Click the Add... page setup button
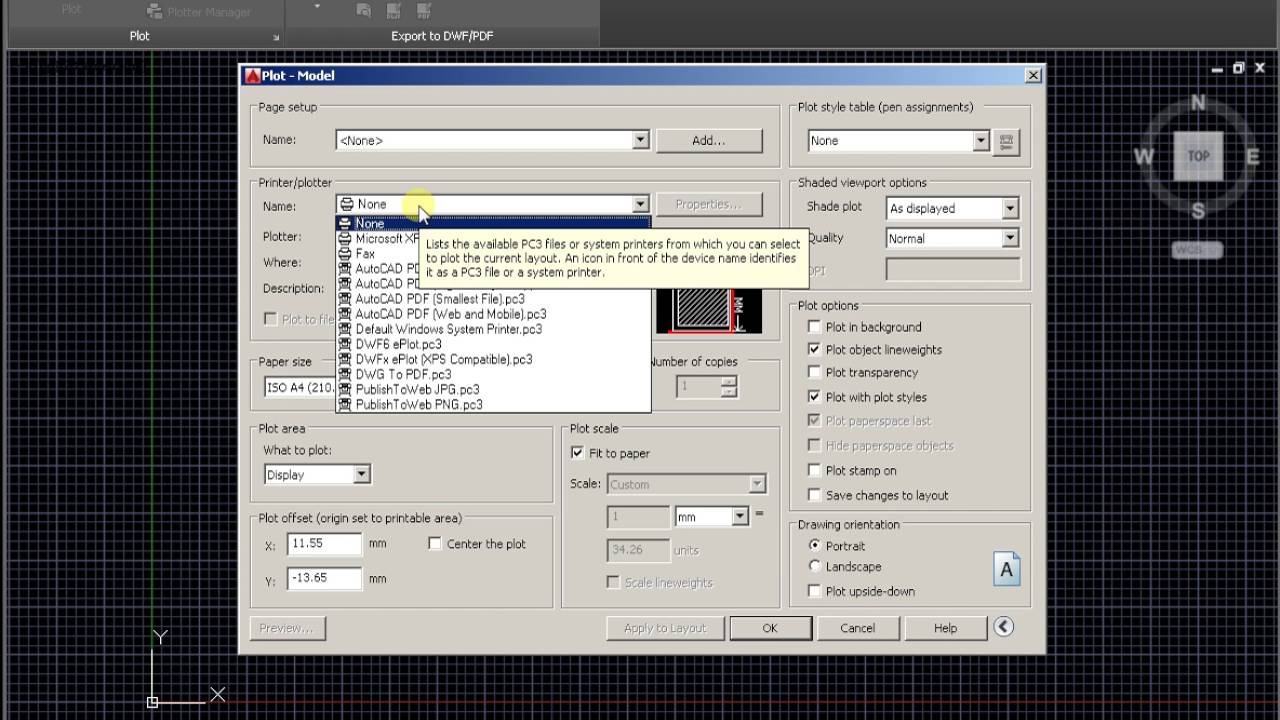1280x720 pixels. [x=709, y=140]
